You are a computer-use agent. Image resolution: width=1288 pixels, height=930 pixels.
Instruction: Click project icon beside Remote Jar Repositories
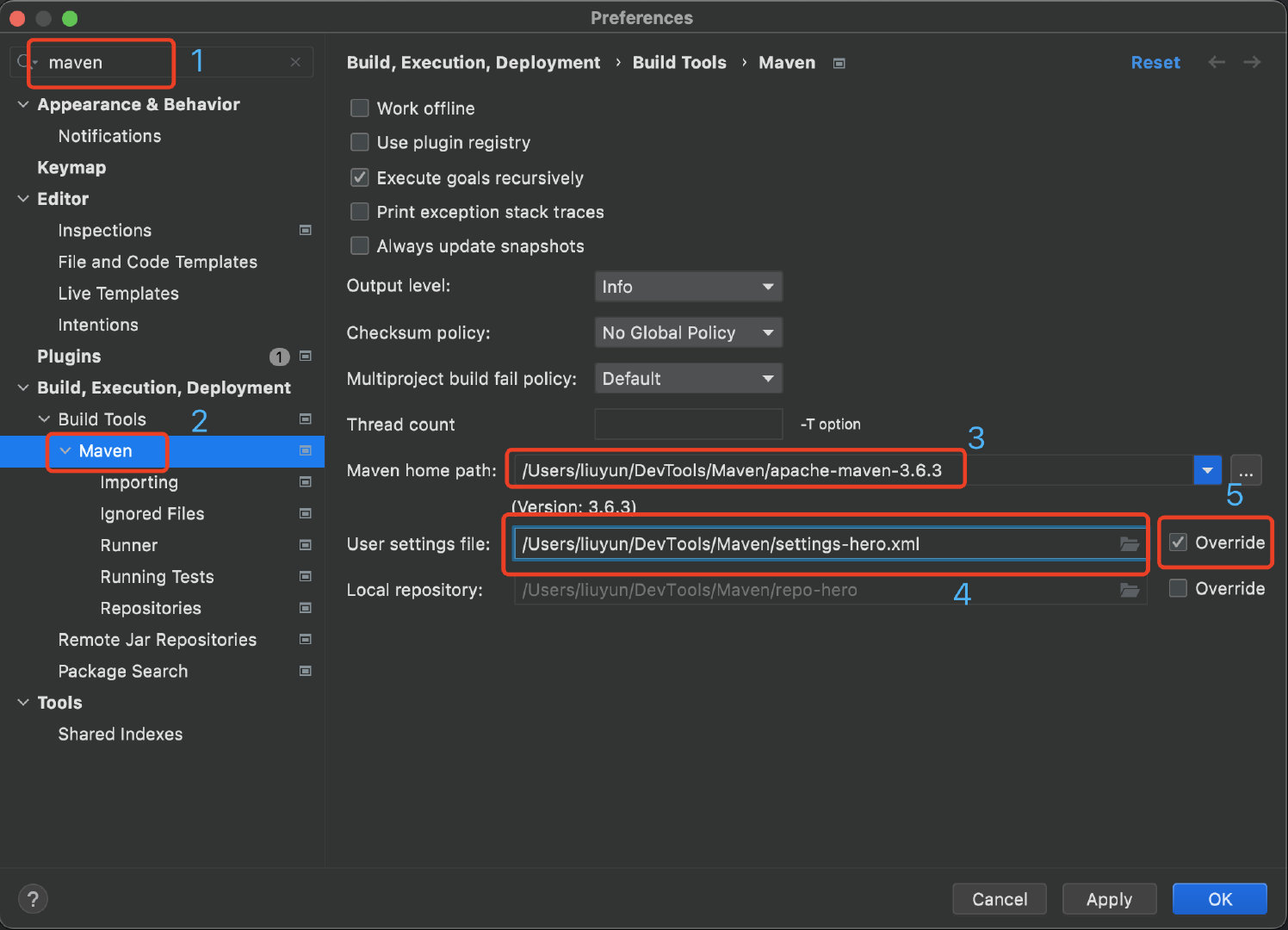[x=305, y=639]
